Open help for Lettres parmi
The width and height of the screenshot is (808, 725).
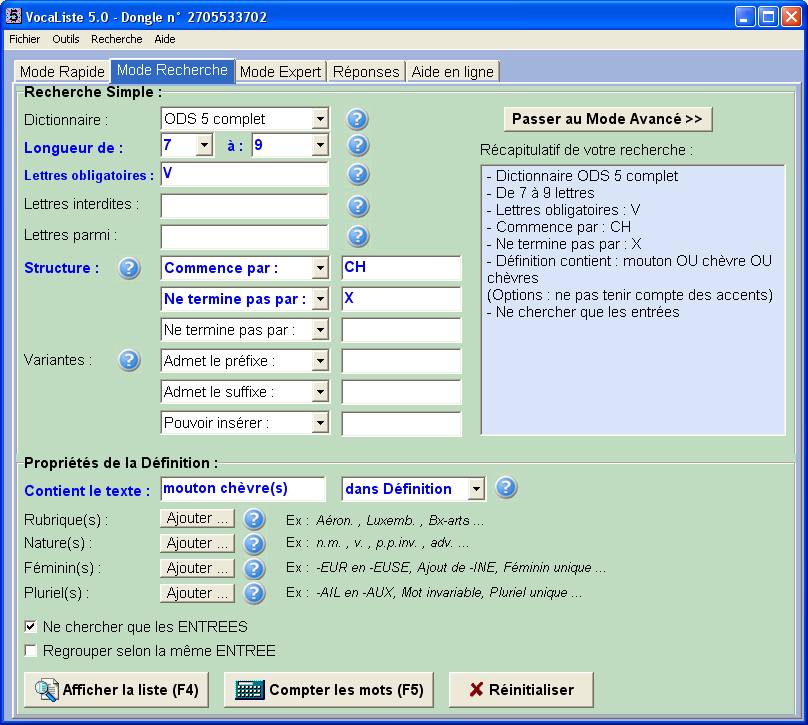coord(358,236)
